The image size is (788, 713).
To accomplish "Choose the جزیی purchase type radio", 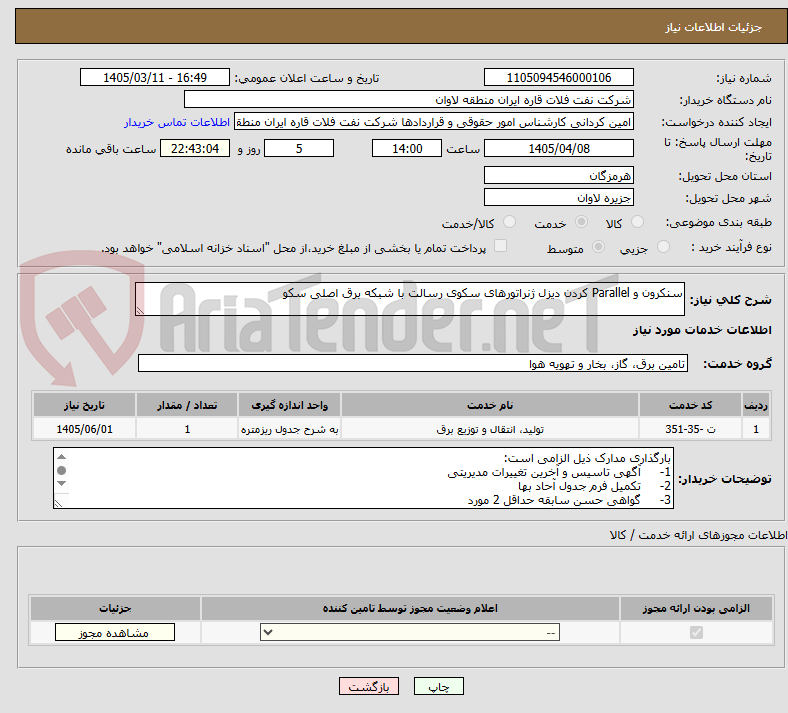I will pos(663,247).
